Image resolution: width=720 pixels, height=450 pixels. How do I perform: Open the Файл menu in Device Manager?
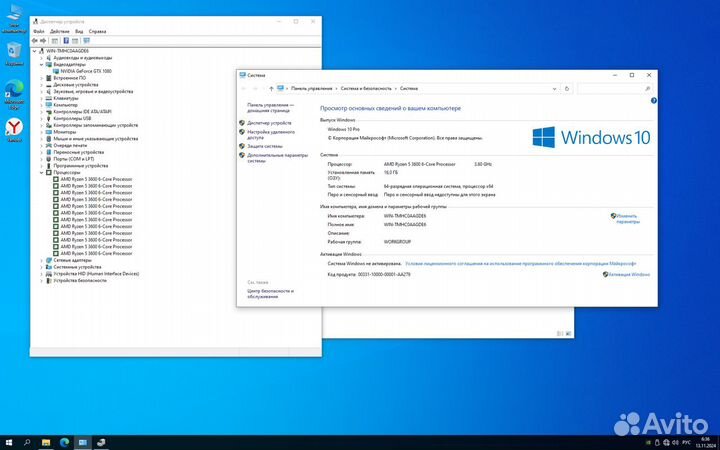click(38, 31)
